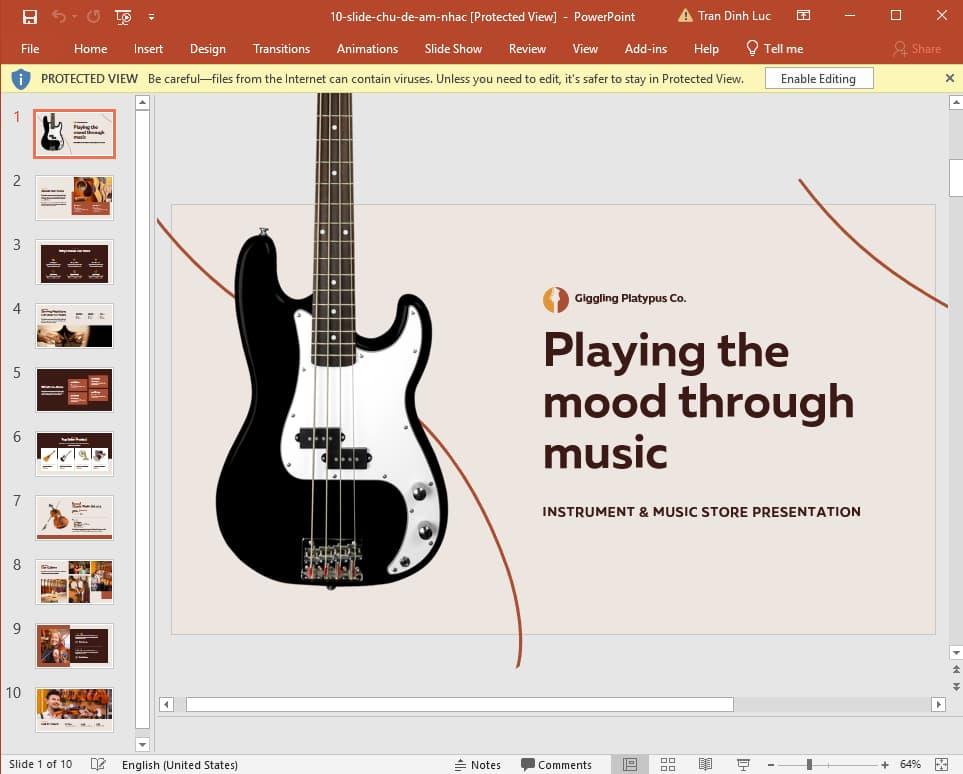Image resolution: width=963 pixels, height=774 pixels.
Task: Open the Notes pane
Action: [x=478, y=764]
